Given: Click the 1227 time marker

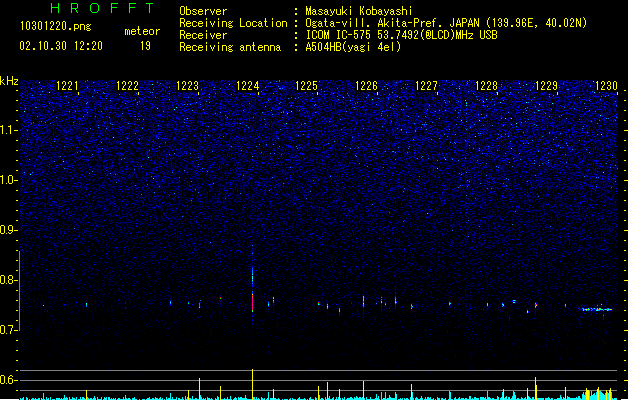Looking at the screenshot, I should 426,86.
